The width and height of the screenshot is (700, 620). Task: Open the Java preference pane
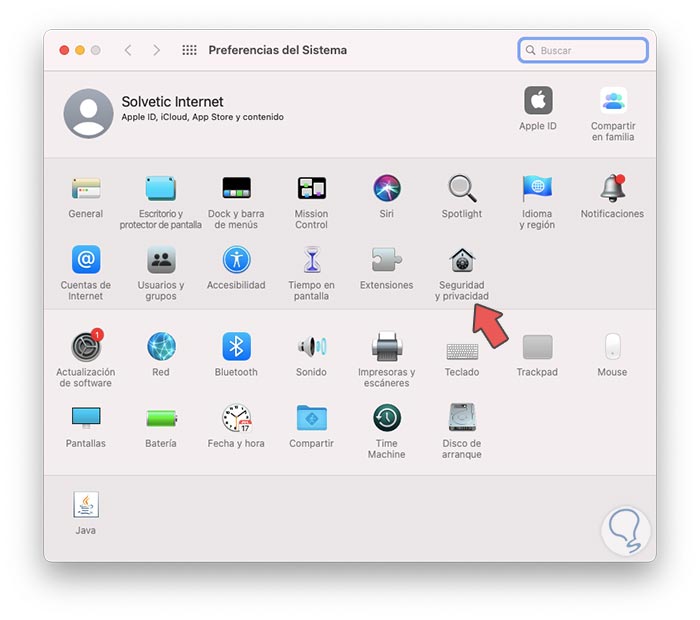[x=86, y=505]
